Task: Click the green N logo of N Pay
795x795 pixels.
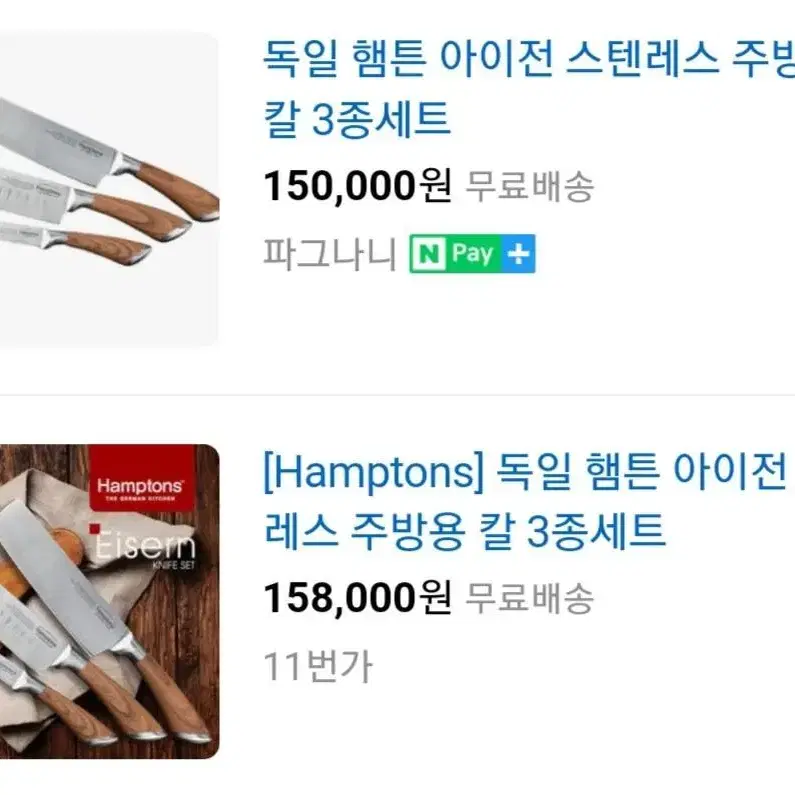Action: pos(429,254)
